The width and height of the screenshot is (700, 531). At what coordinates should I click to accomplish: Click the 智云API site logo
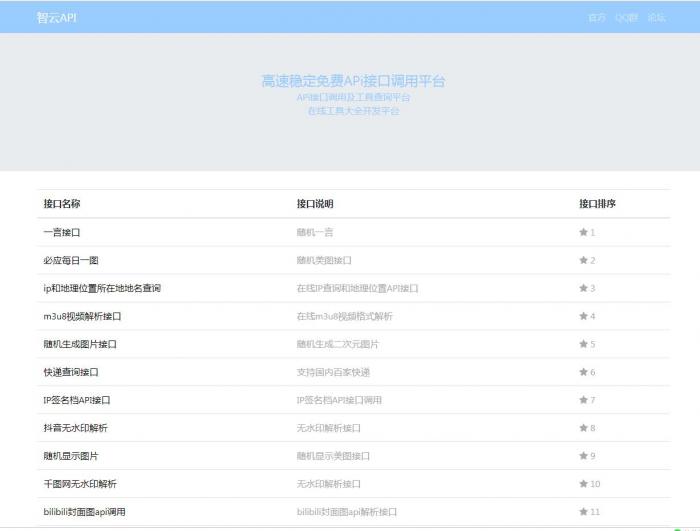(x=56, y=17)
